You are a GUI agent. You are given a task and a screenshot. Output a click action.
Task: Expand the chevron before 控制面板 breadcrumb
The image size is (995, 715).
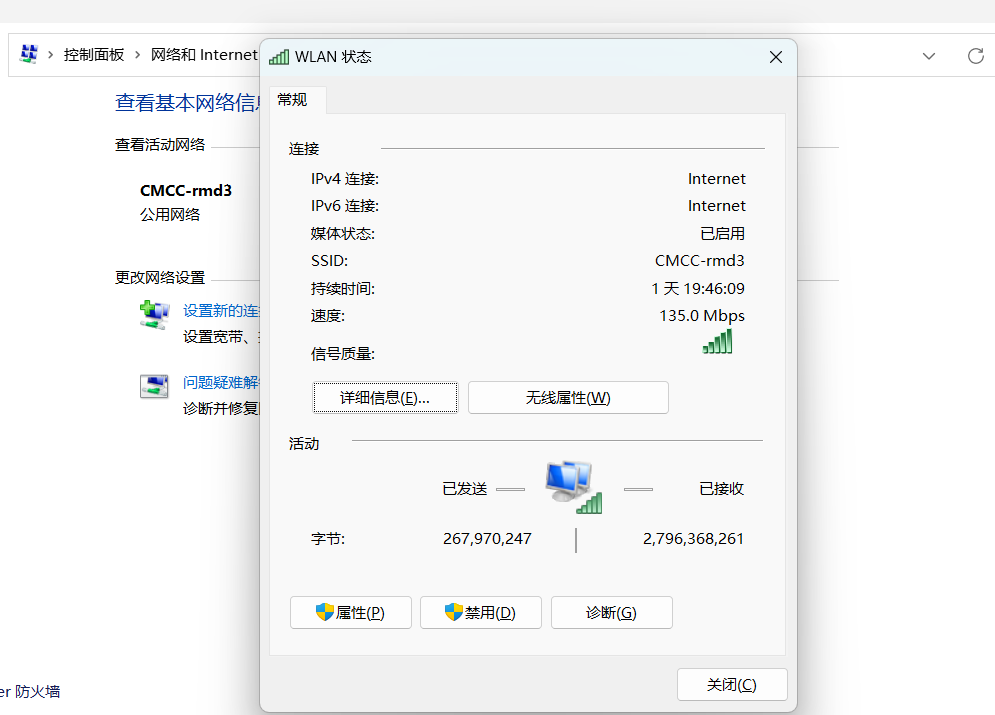[50, 55]
